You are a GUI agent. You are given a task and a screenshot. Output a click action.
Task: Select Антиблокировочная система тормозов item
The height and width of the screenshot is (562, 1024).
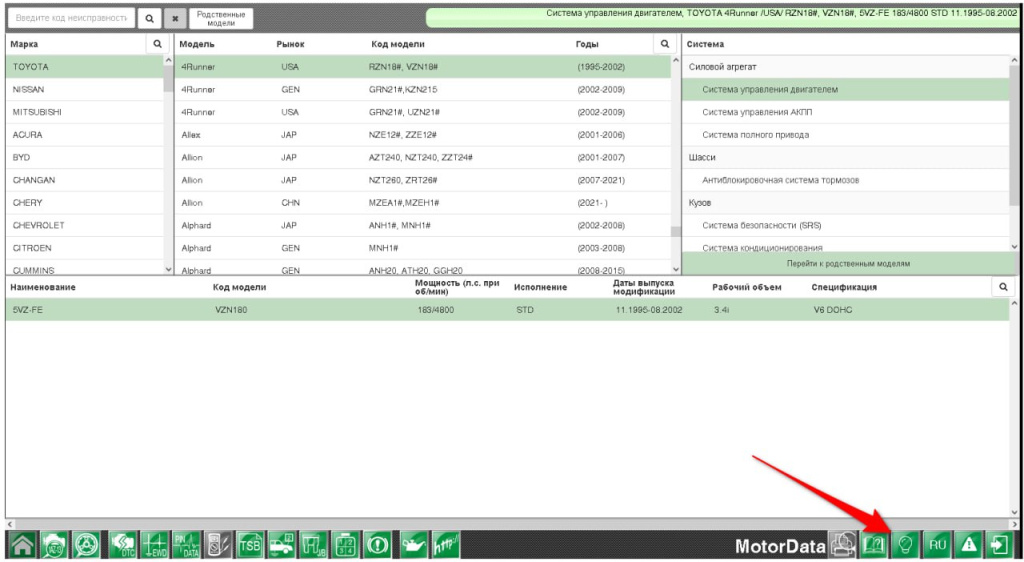click(780, 180)
